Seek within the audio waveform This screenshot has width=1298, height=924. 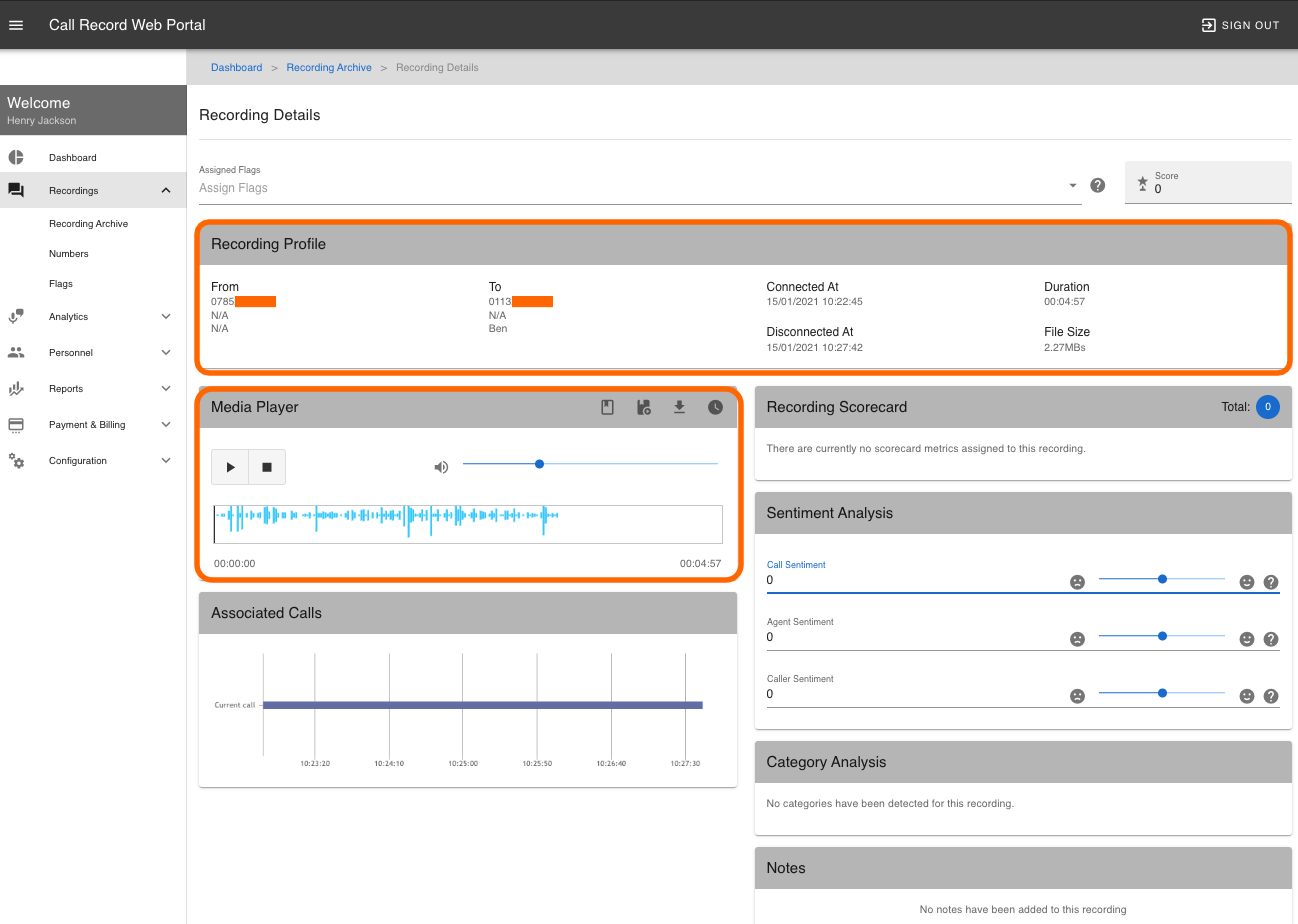[x=468, y=524]
